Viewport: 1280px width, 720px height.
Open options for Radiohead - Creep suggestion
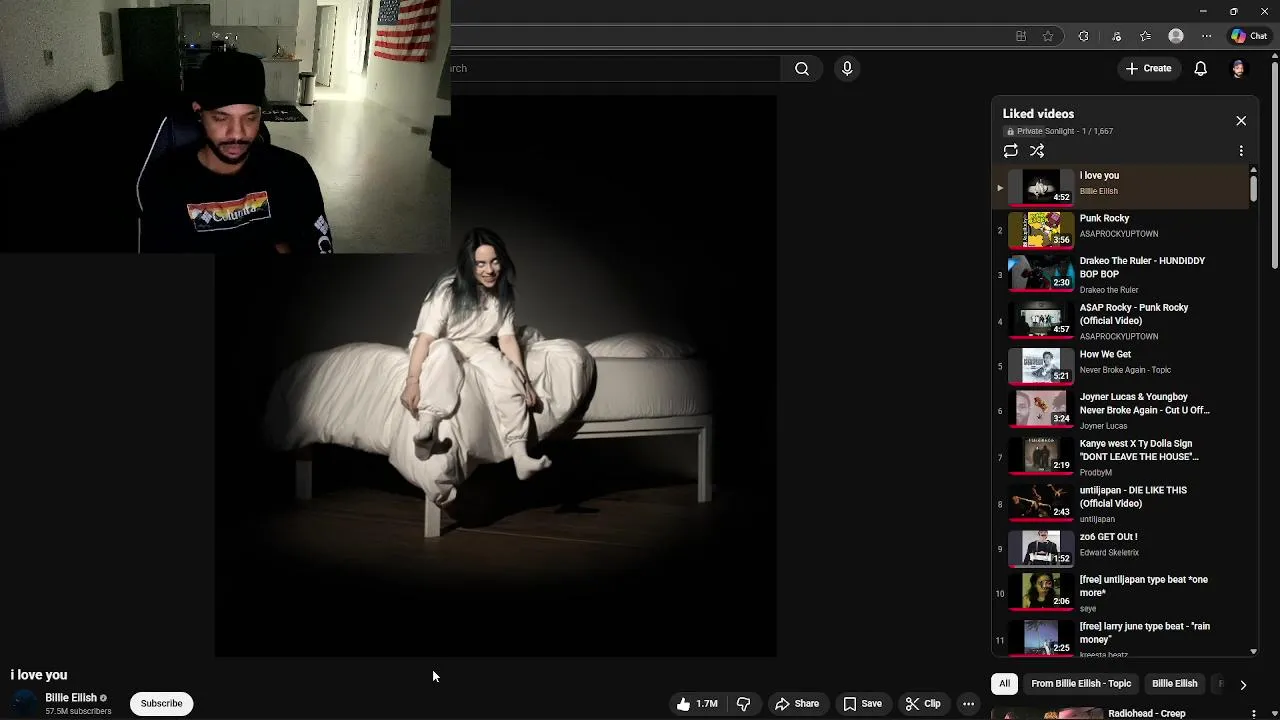[1253, 714]
